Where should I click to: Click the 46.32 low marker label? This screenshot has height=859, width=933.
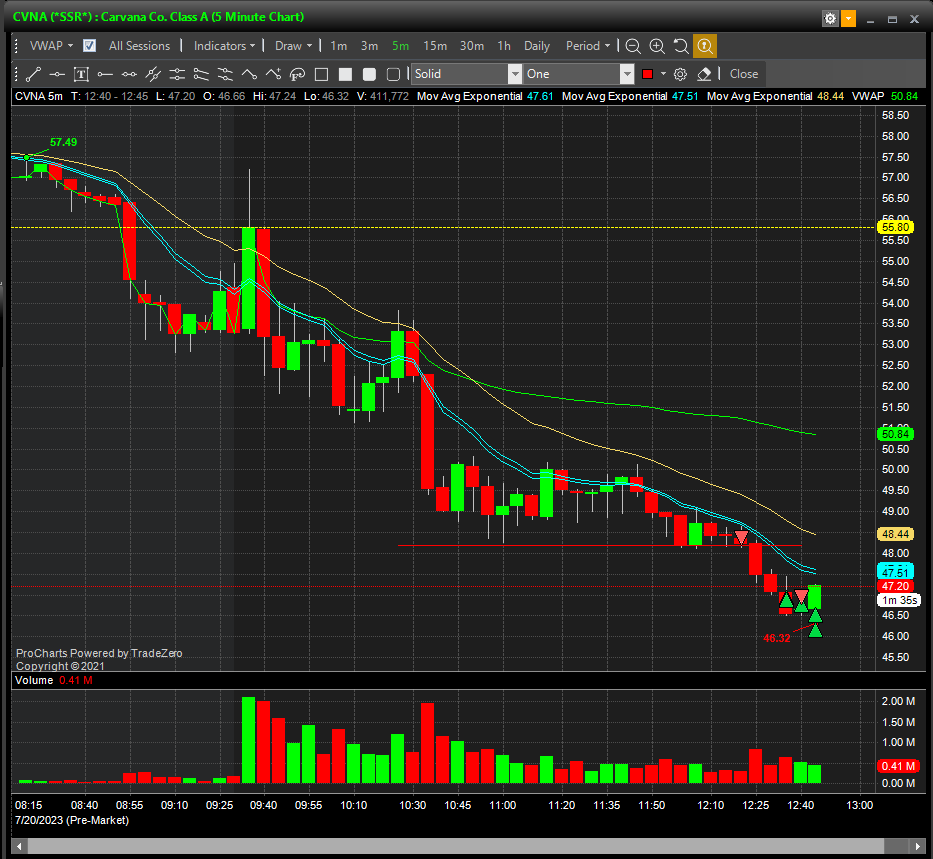[x=777, y=638]
